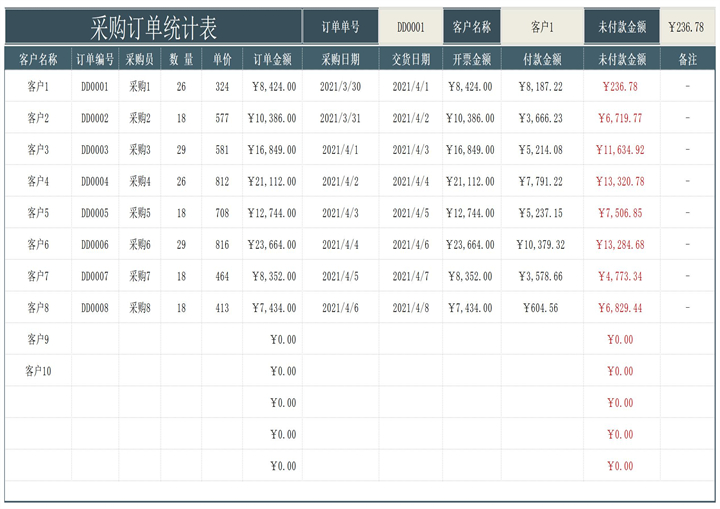Select the 订单金额 column header
Viewport: 720px width, 509px height.
point(272,60)
